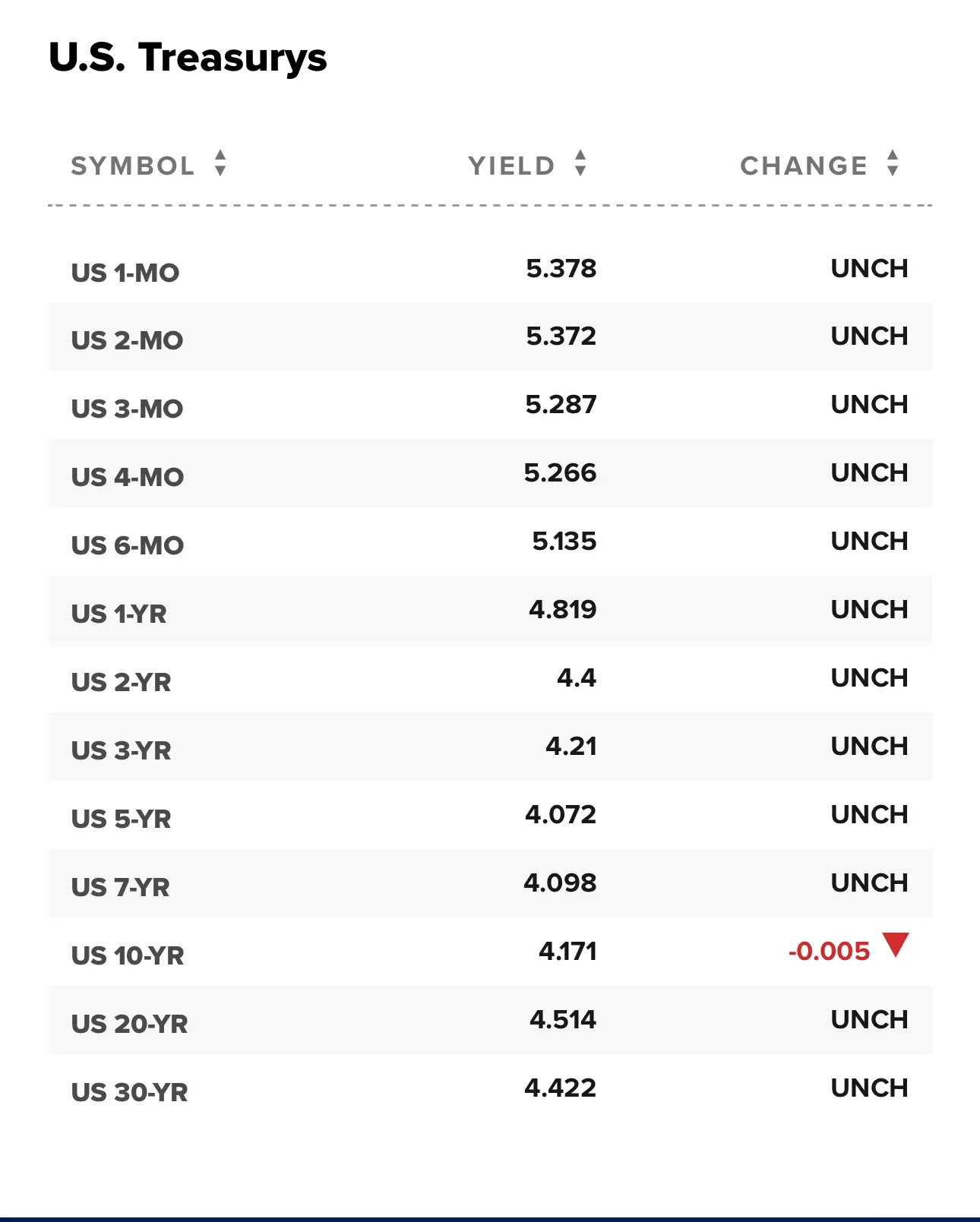Click the -0.005 change value
The image size is (980, 1222).
click(x=829, y=951)
